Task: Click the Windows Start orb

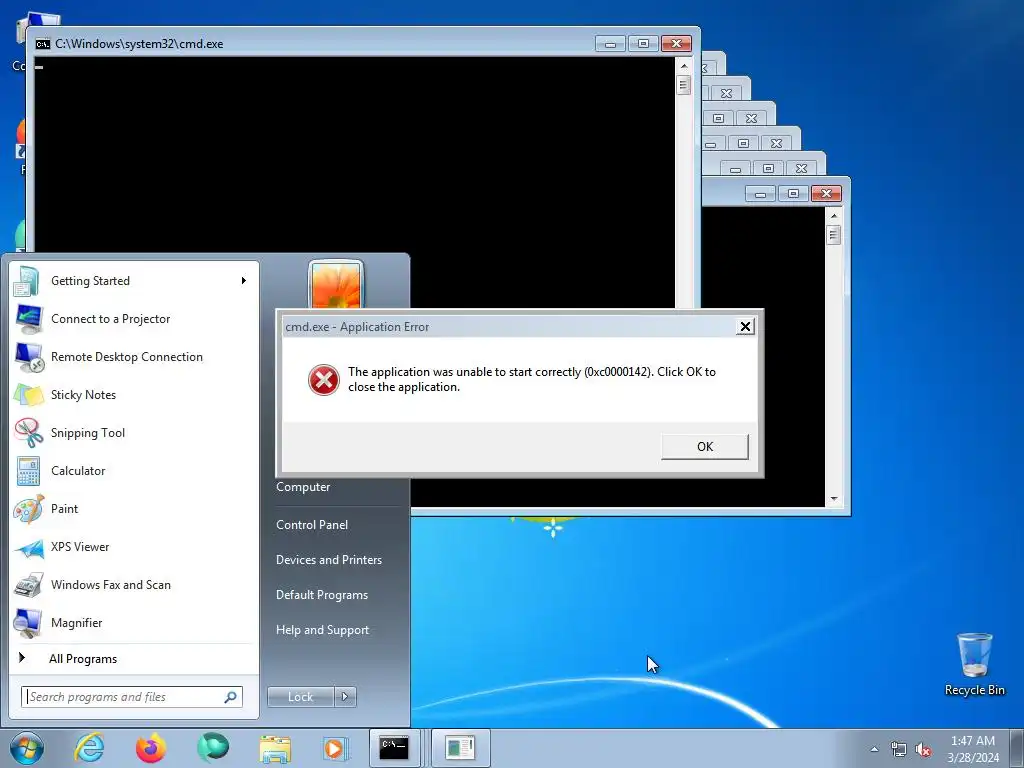Action: (26, 748)
